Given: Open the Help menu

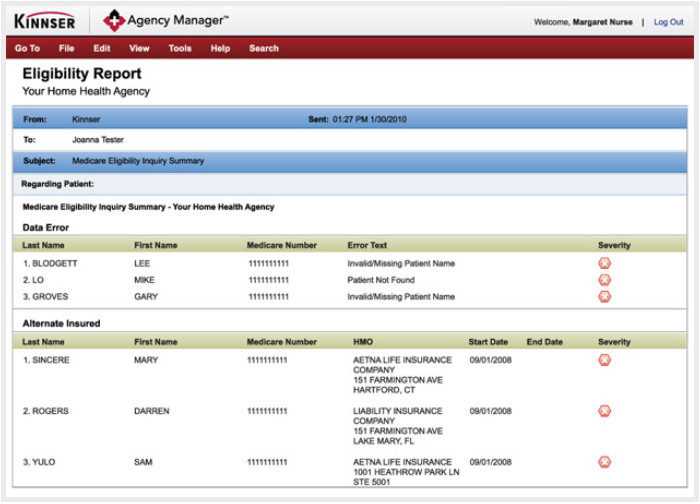Looking at the screenshot, I should click(x=220, y=48).
